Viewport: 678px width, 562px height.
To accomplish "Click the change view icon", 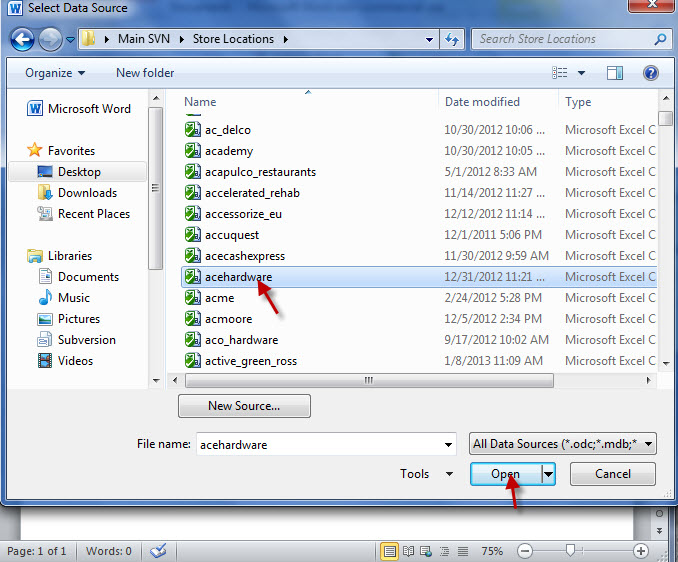I will click(560, 73).
